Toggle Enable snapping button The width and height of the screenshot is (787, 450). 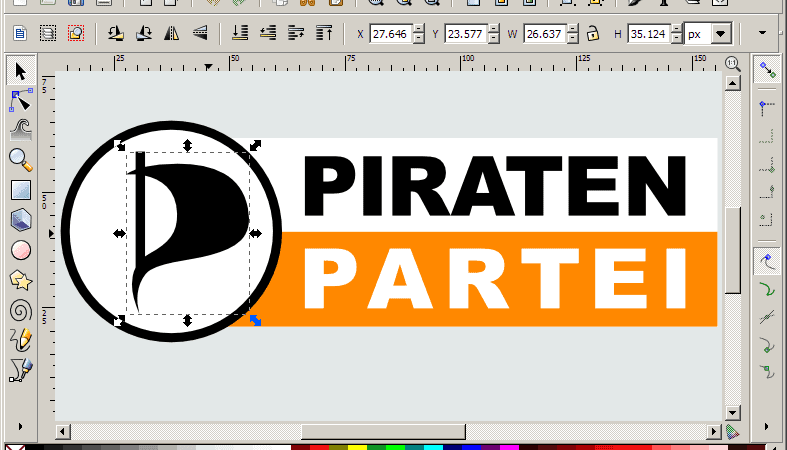coord(767,70)
